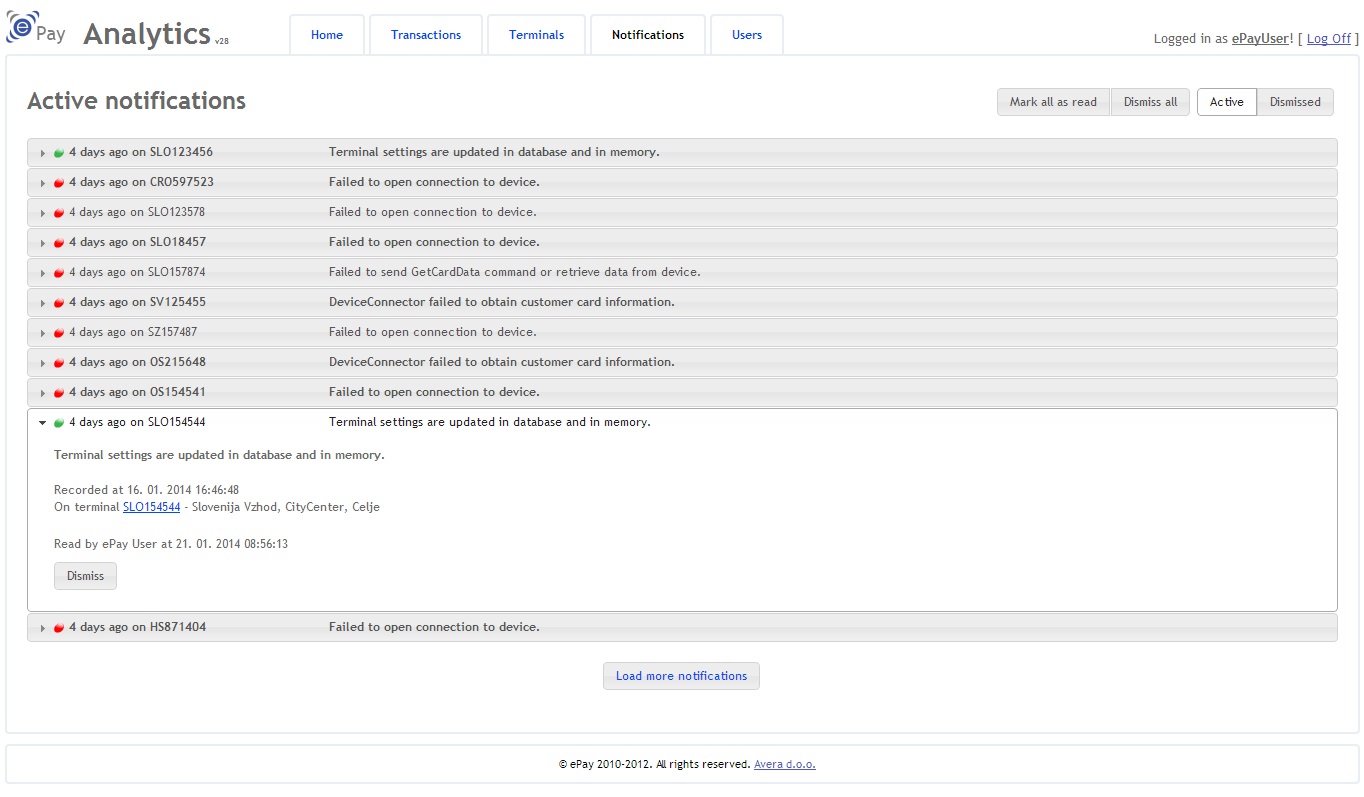Click the Log Off link
This screenshot has width=1364, height=797.
tap(1329, 39)
